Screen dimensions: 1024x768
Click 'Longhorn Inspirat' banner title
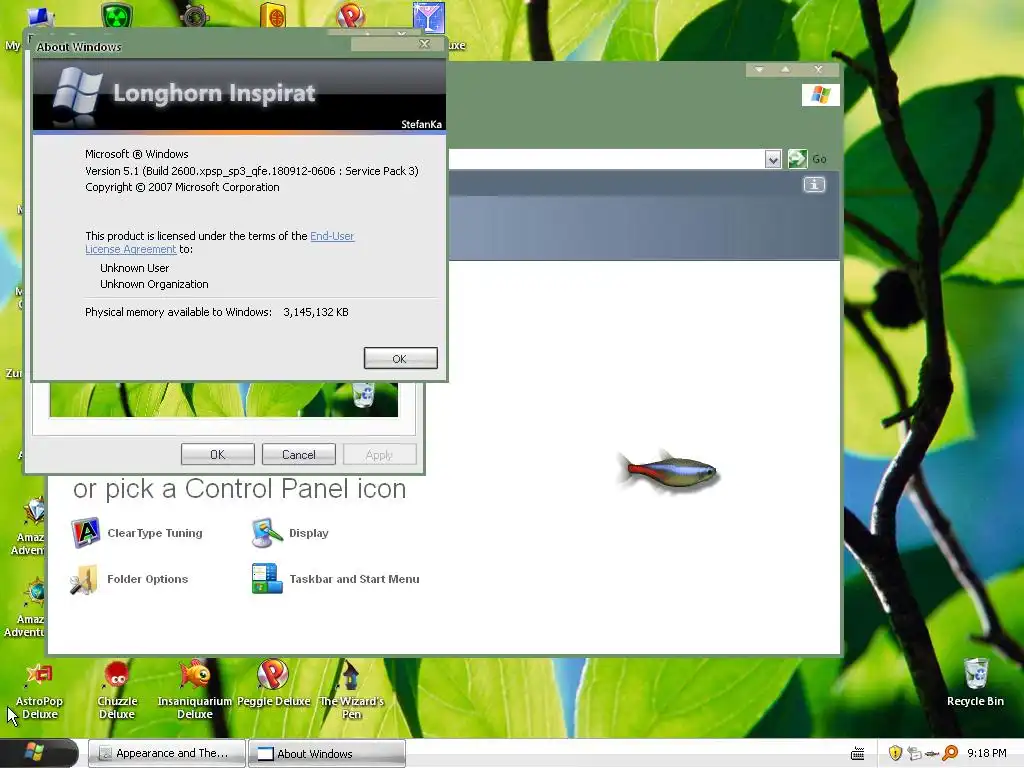214,93
